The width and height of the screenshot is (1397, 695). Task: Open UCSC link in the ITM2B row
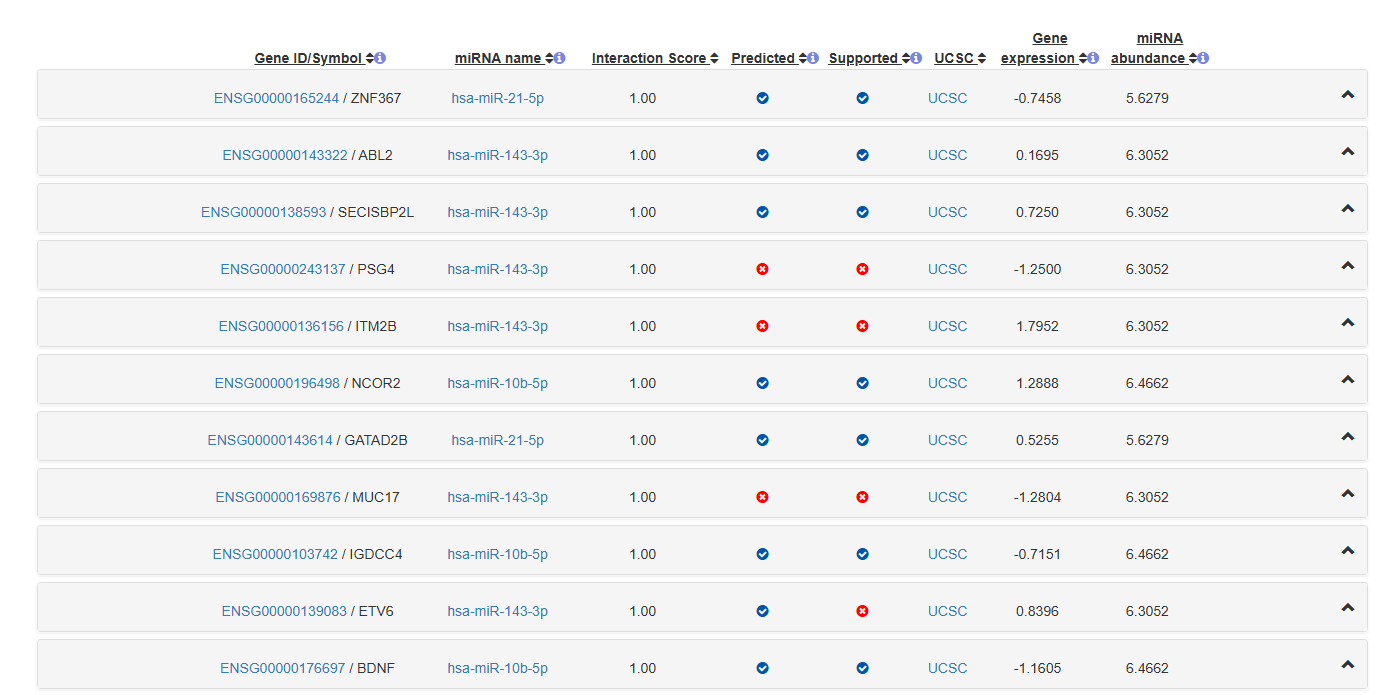(x=947, y=326)
